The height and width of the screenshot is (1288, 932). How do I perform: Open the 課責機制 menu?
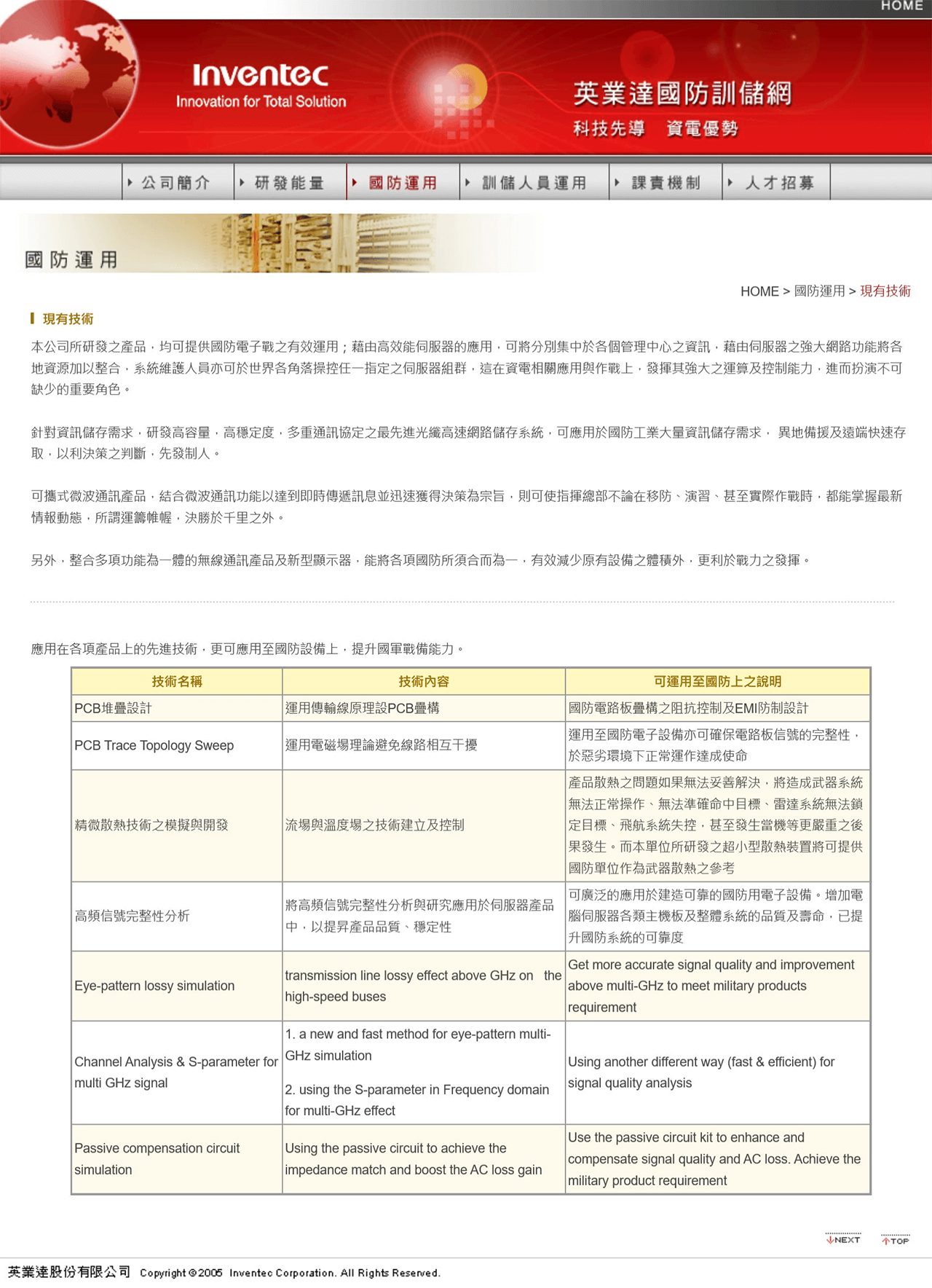coord(666,182)
